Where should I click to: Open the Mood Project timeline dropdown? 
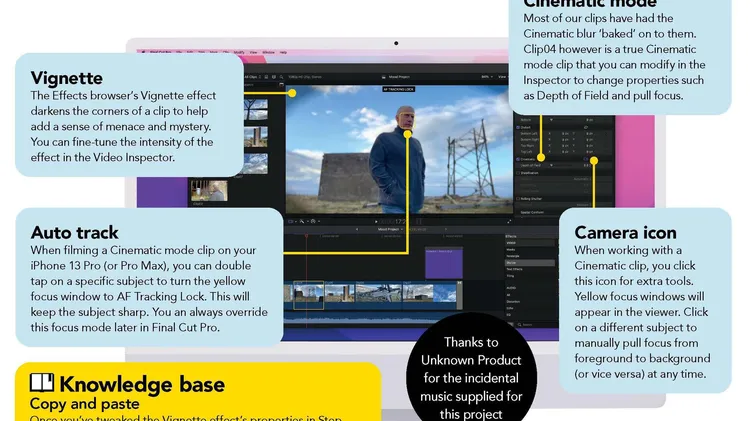pyautogui.click(x=390, y=229)
